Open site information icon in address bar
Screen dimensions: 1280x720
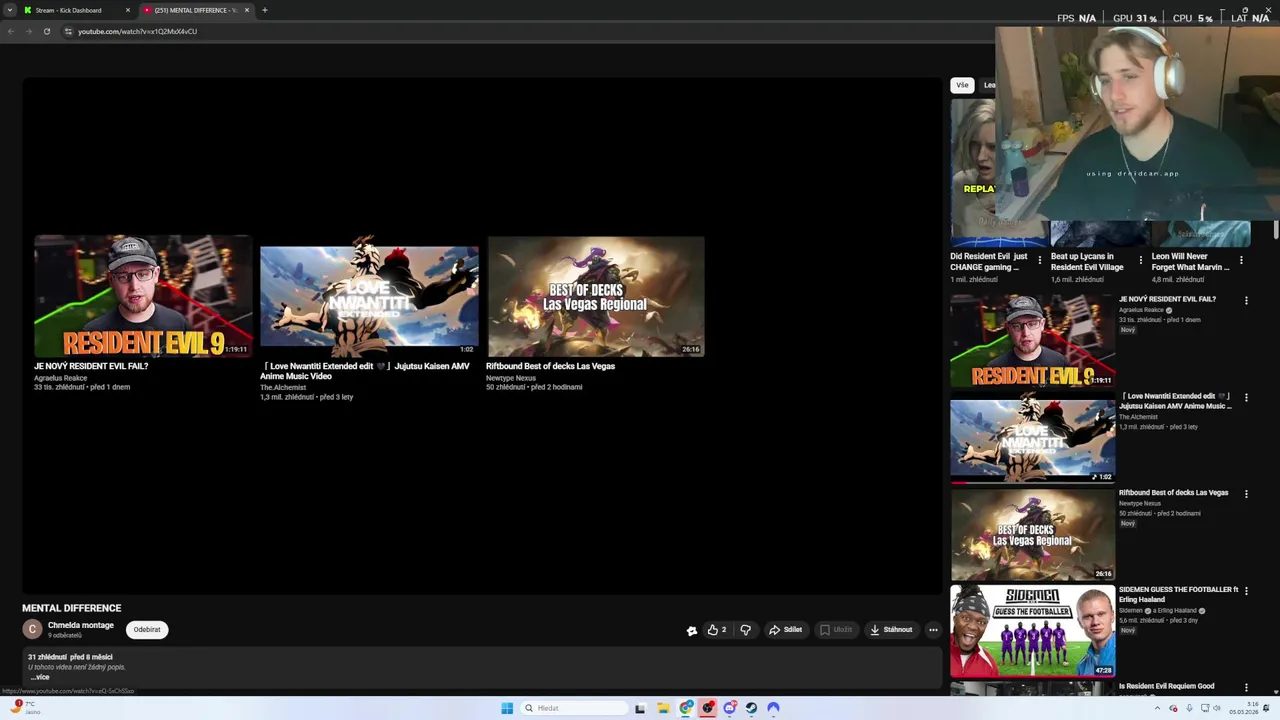(x=68, y=31)
